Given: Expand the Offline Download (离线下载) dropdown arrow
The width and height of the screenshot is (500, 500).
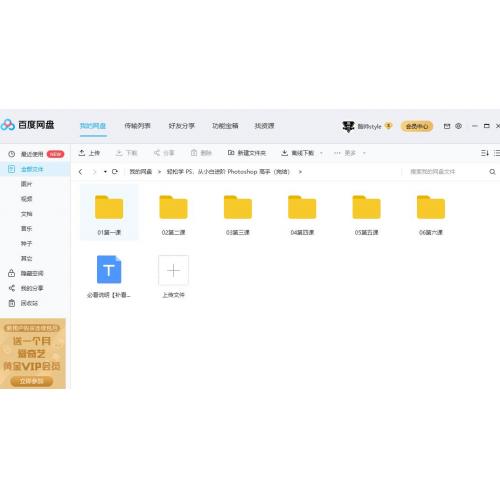Looking at the screenshot, I should coord(321,153).
